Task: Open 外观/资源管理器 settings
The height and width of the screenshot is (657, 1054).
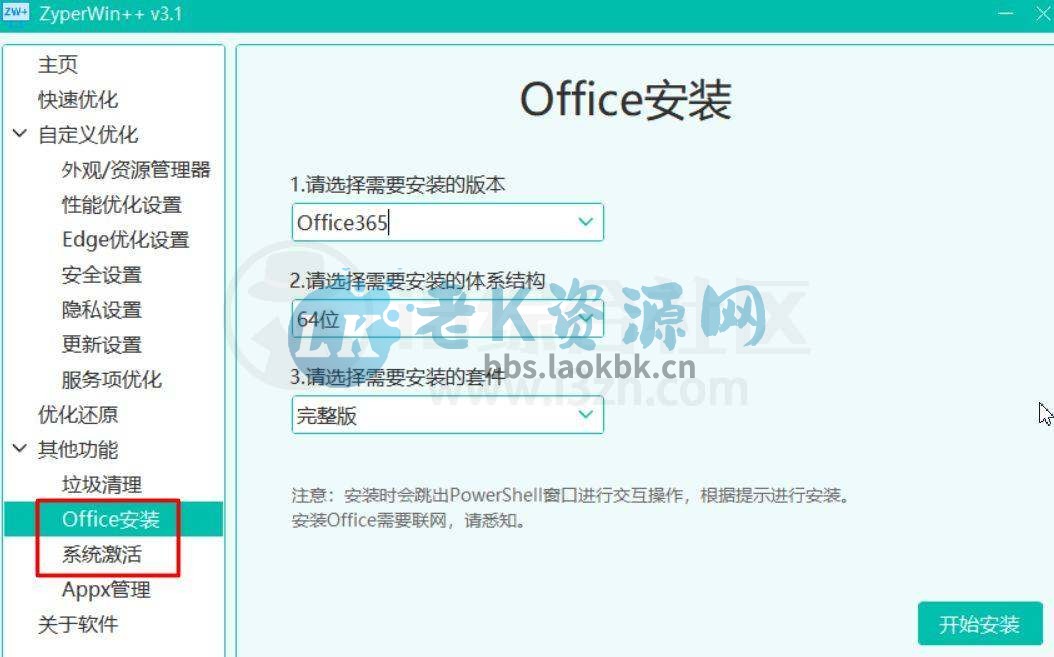Action: [x=136, y=169]
